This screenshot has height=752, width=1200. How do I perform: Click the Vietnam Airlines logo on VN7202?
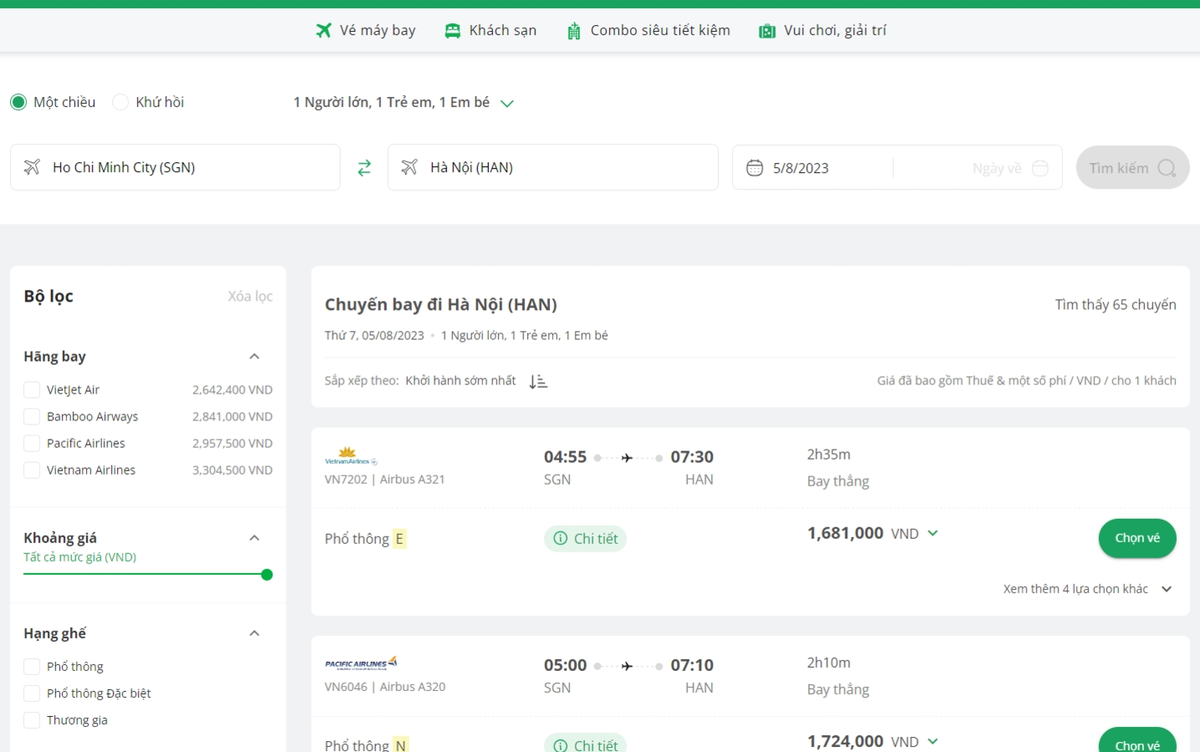[x=351, y=456]
